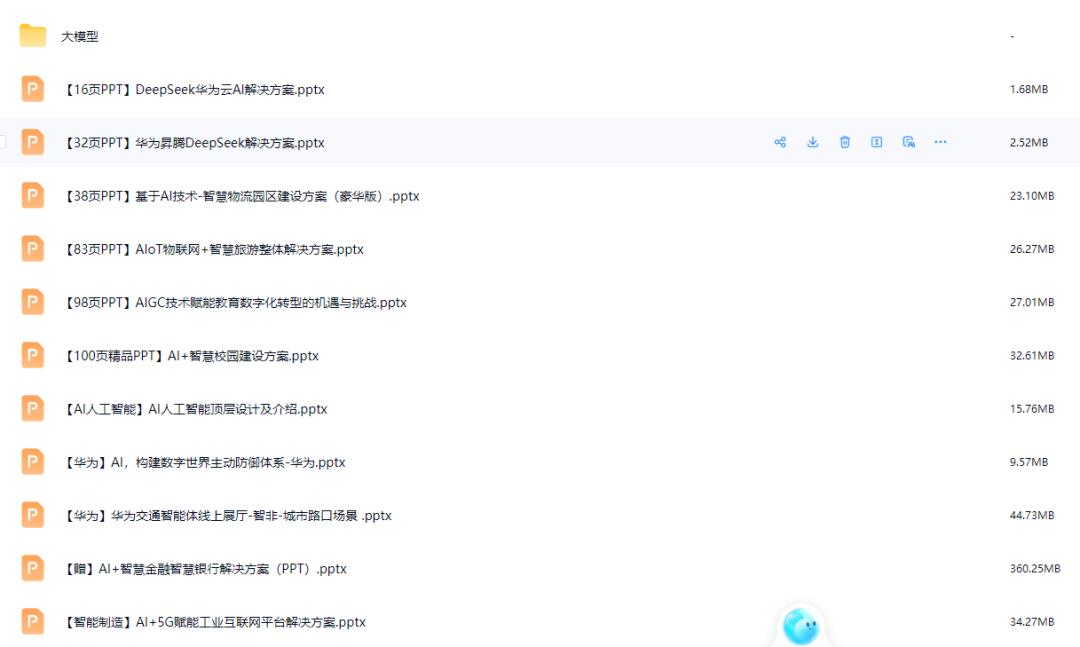Open 【AI人工智能】AI人工智能顶层设计及介绍.pptx
This screenshot has height=647, width=1080.
click(195, 409)
